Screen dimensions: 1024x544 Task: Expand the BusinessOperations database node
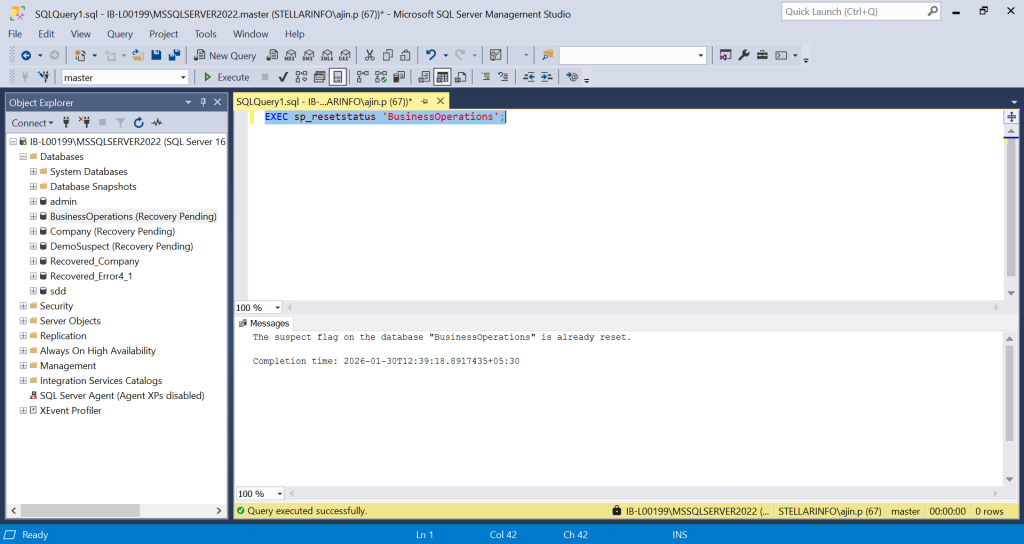point(33,216)
